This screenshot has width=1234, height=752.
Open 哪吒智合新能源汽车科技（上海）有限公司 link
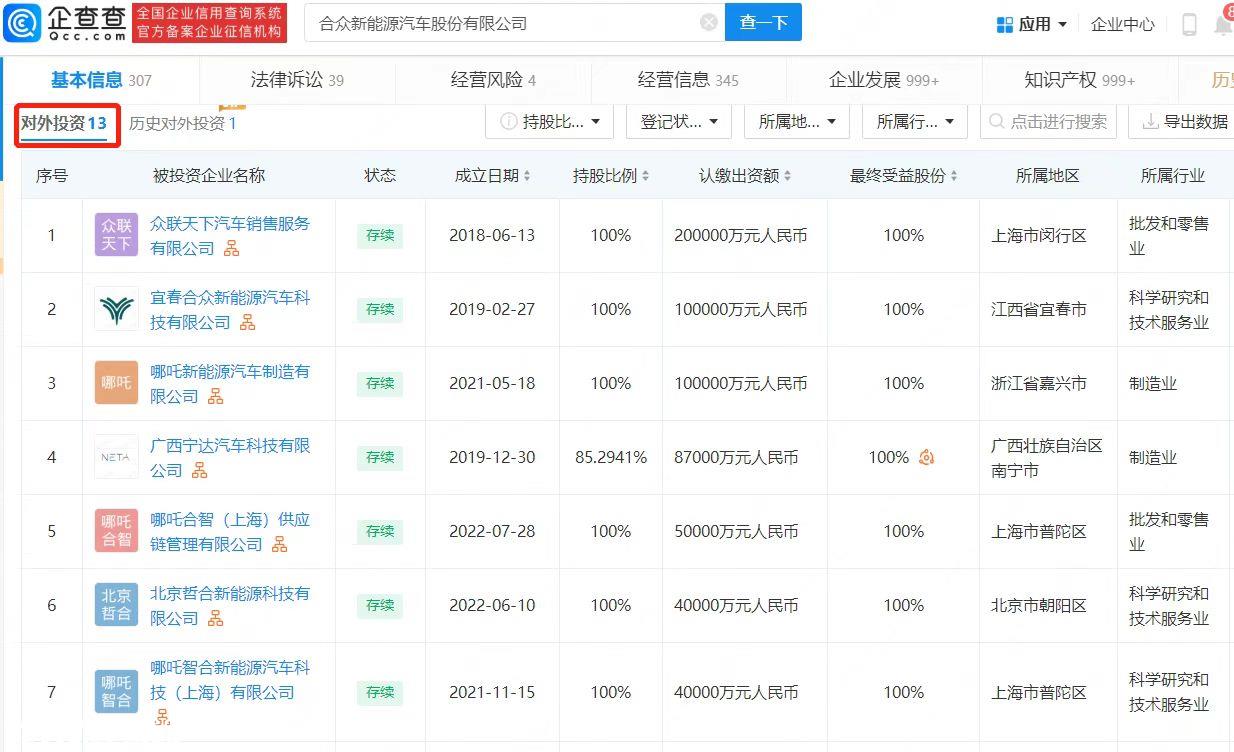pyautogui.click(x=230, y=680)
